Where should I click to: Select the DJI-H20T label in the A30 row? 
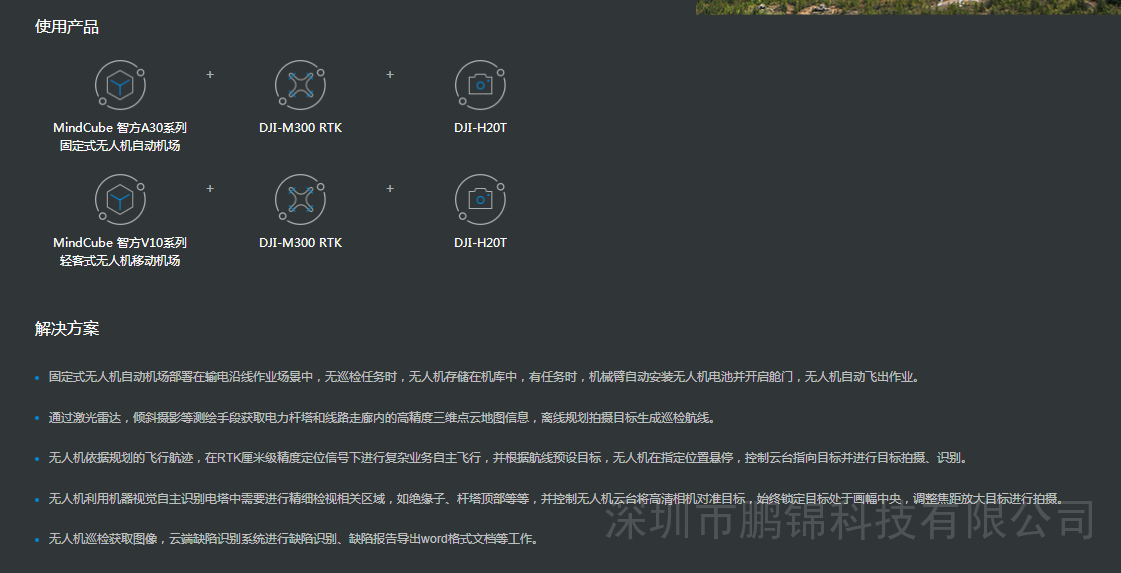click(480, 128)
